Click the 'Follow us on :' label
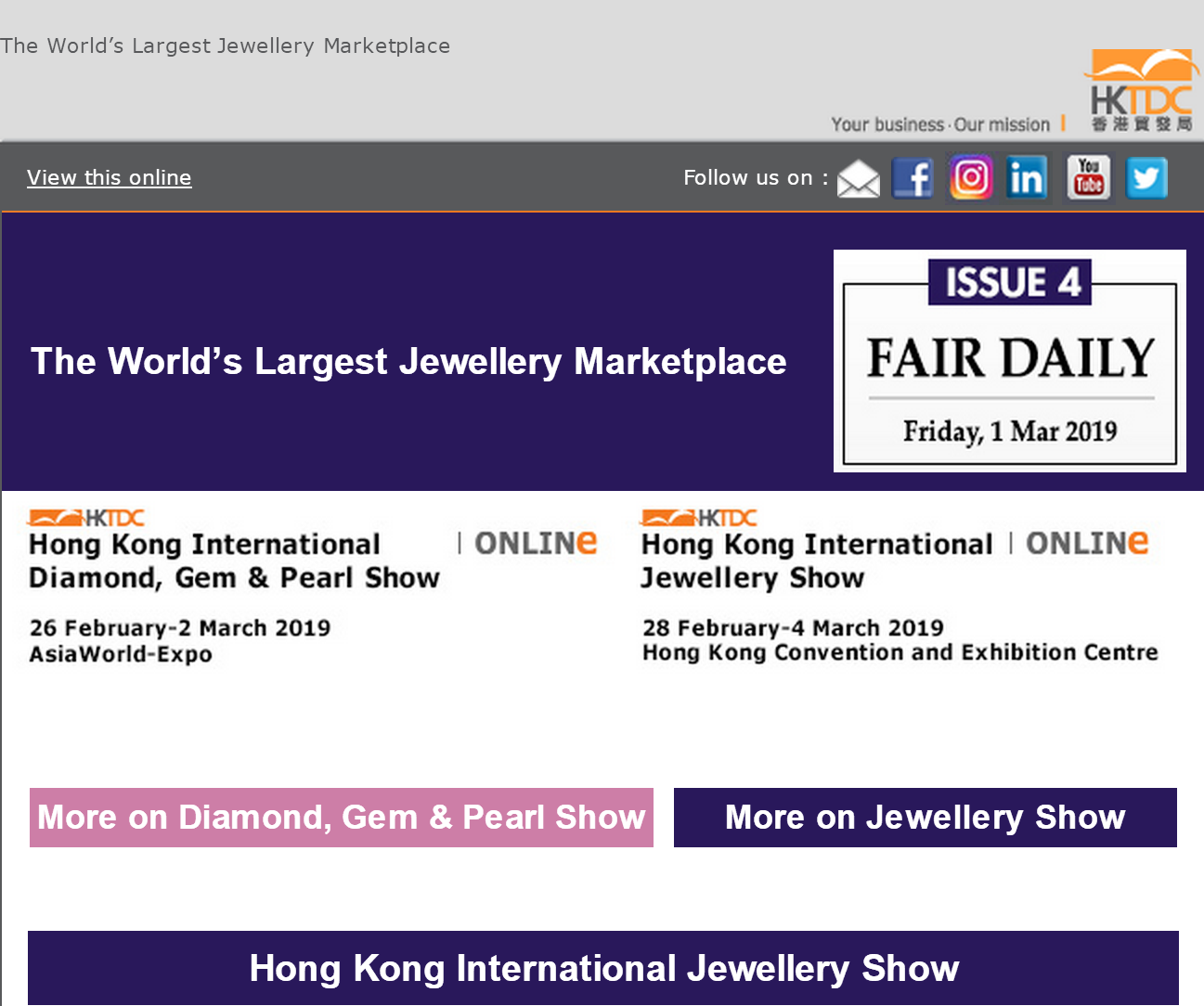The image size is (1204, 1006). tap(756, 177)
